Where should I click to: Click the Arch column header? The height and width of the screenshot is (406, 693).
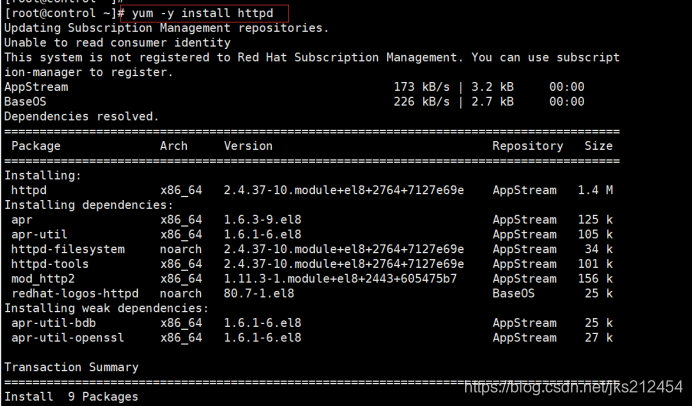pos(174,146)
